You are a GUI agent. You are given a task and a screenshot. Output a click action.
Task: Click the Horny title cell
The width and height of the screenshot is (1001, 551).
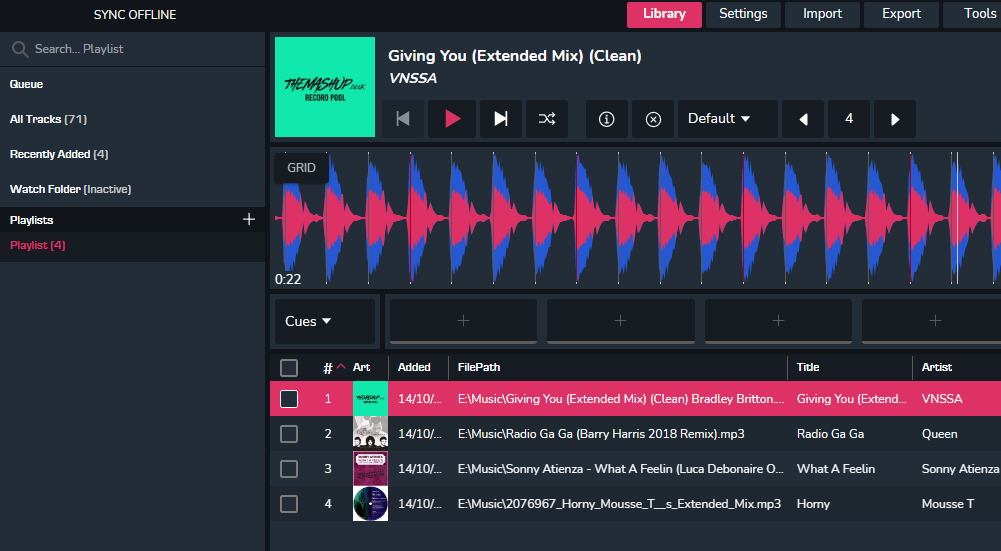[x=813, y=504]
